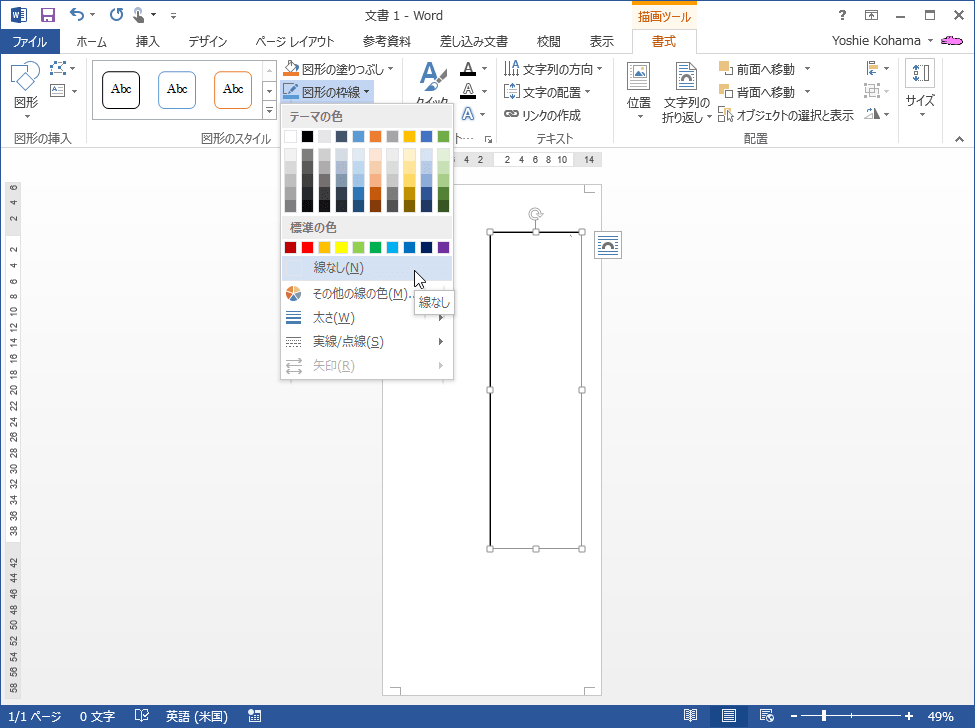
Task: Switch to read mode view icon
Action: pyautogui.click(x=690, y=716)
